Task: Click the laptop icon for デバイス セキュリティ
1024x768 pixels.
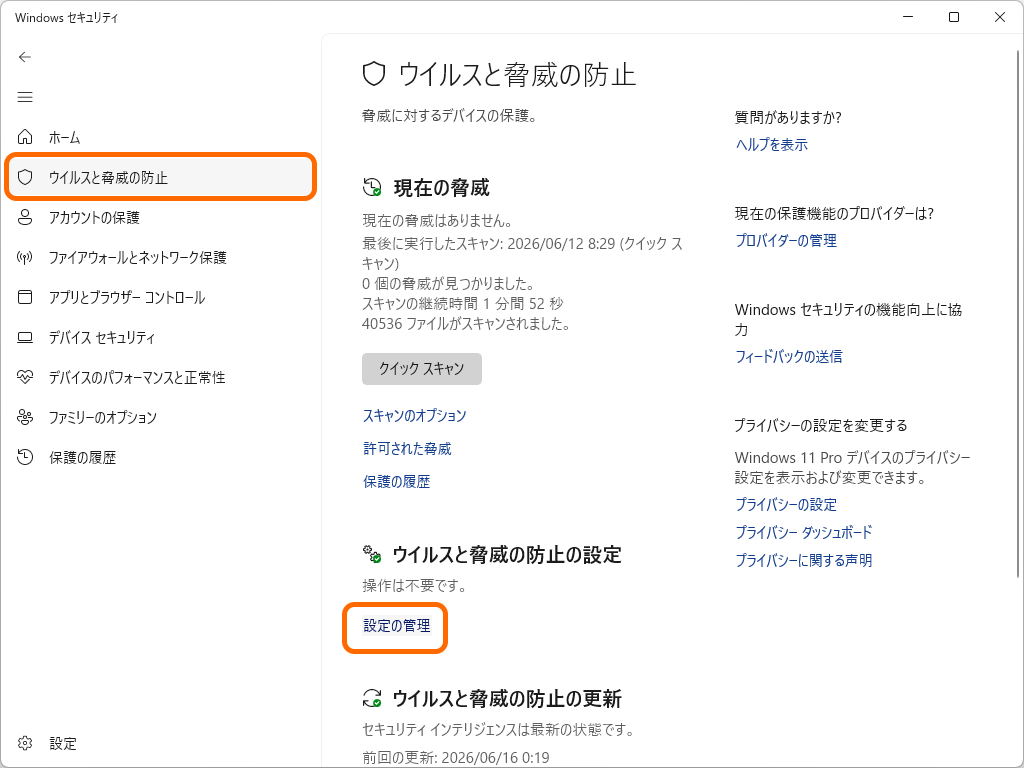Action: 25,338
